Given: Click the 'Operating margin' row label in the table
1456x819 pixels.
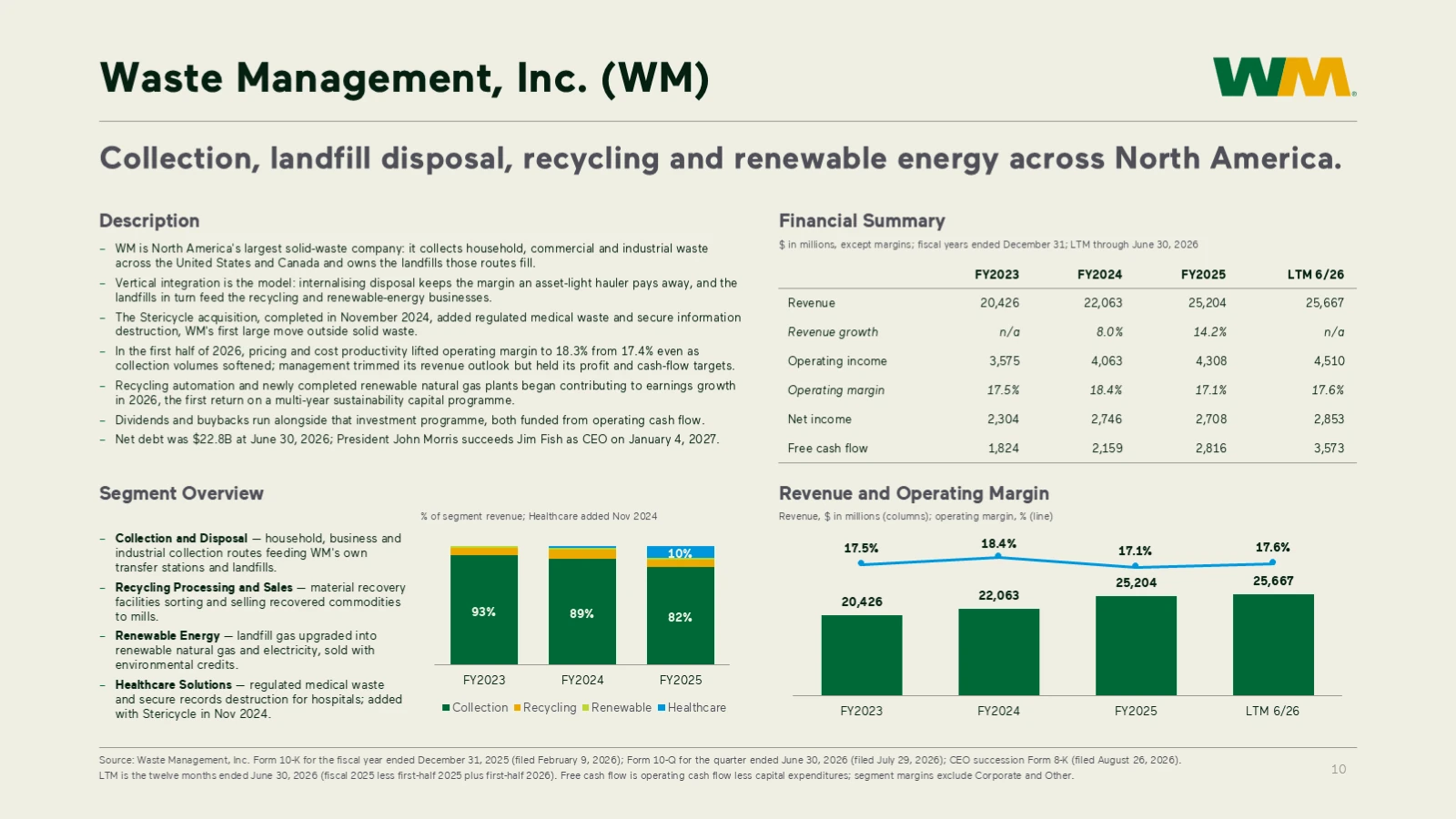Looking at the screenshot, I should point(835,390).
